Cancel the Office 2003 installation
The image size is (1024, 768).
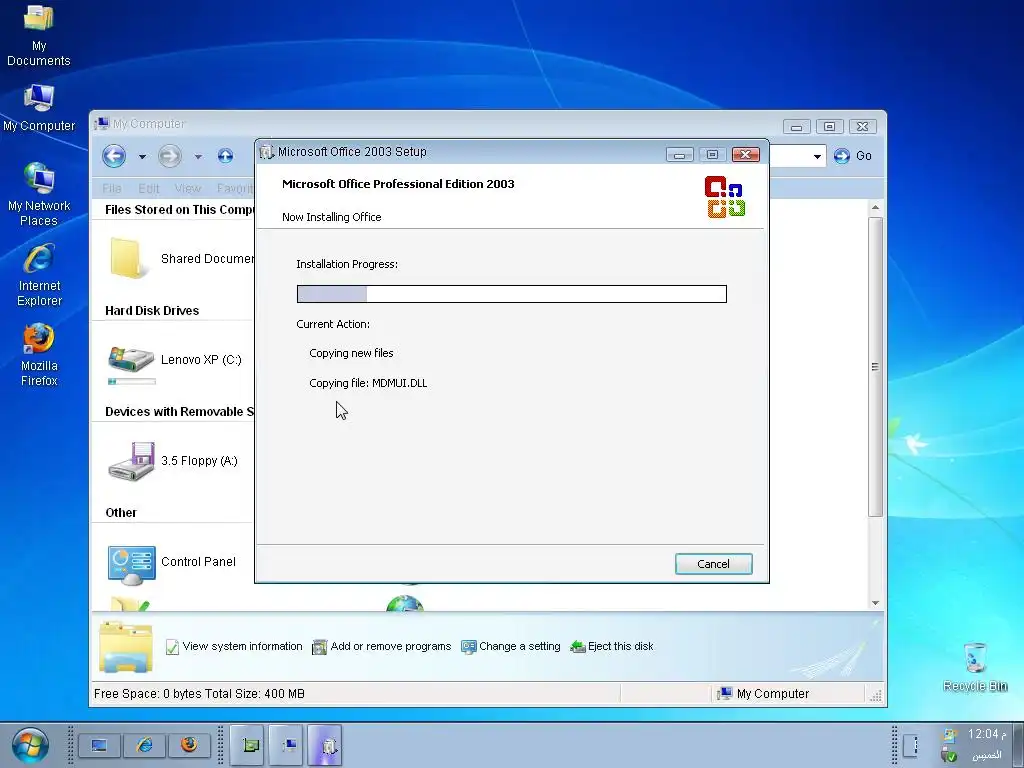click(713, 564)
